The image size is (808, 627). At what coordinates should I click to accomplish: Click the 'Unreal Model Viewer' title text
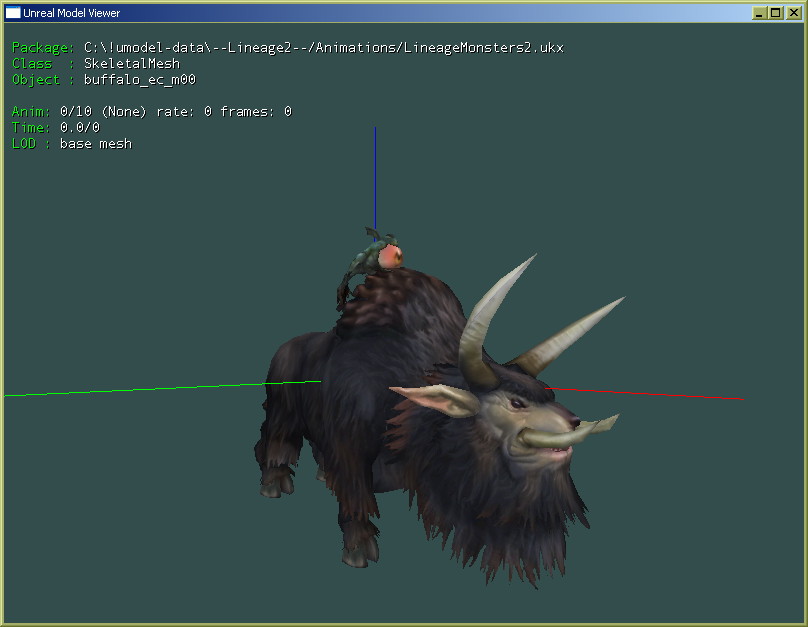click(72, 13)
